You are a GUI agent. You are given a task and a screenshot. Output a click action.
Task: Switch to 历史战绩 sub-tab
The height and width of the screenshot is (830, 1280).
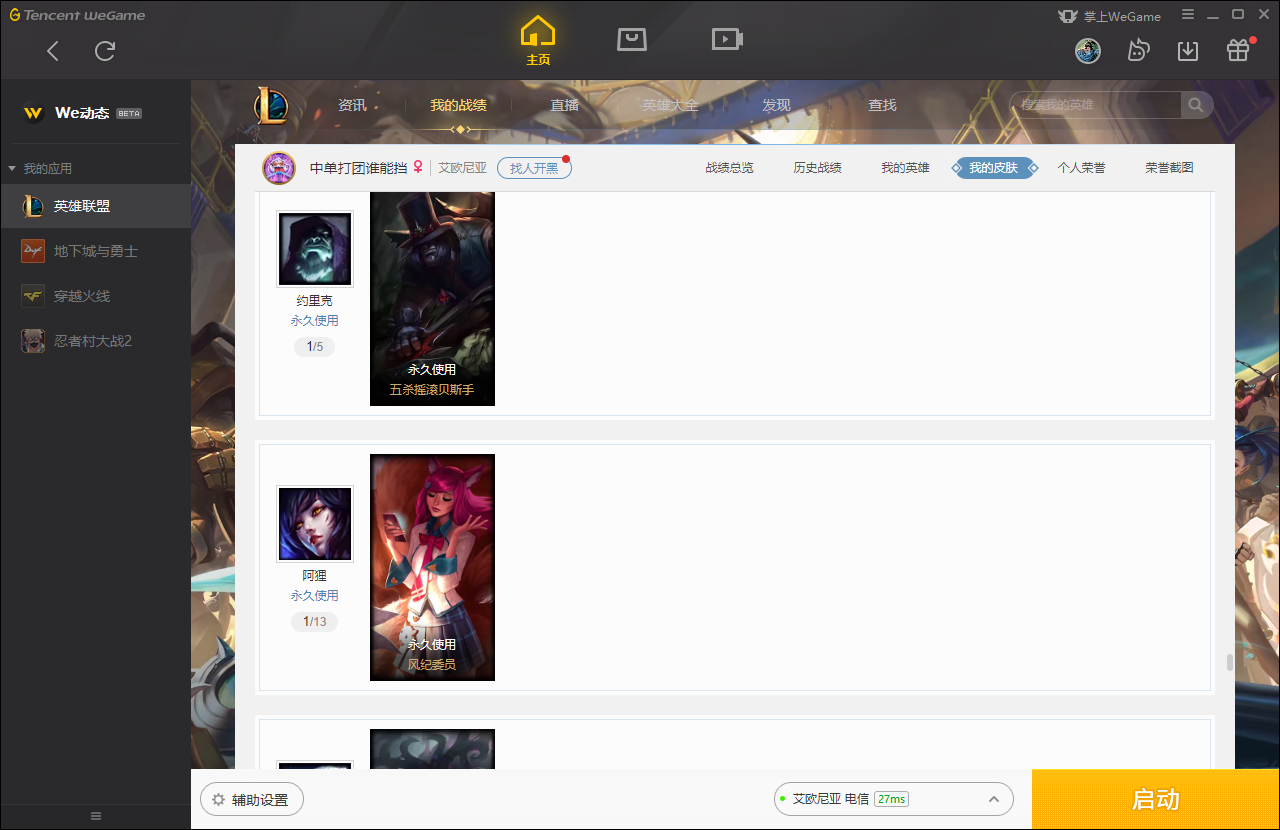click(817, 168)
